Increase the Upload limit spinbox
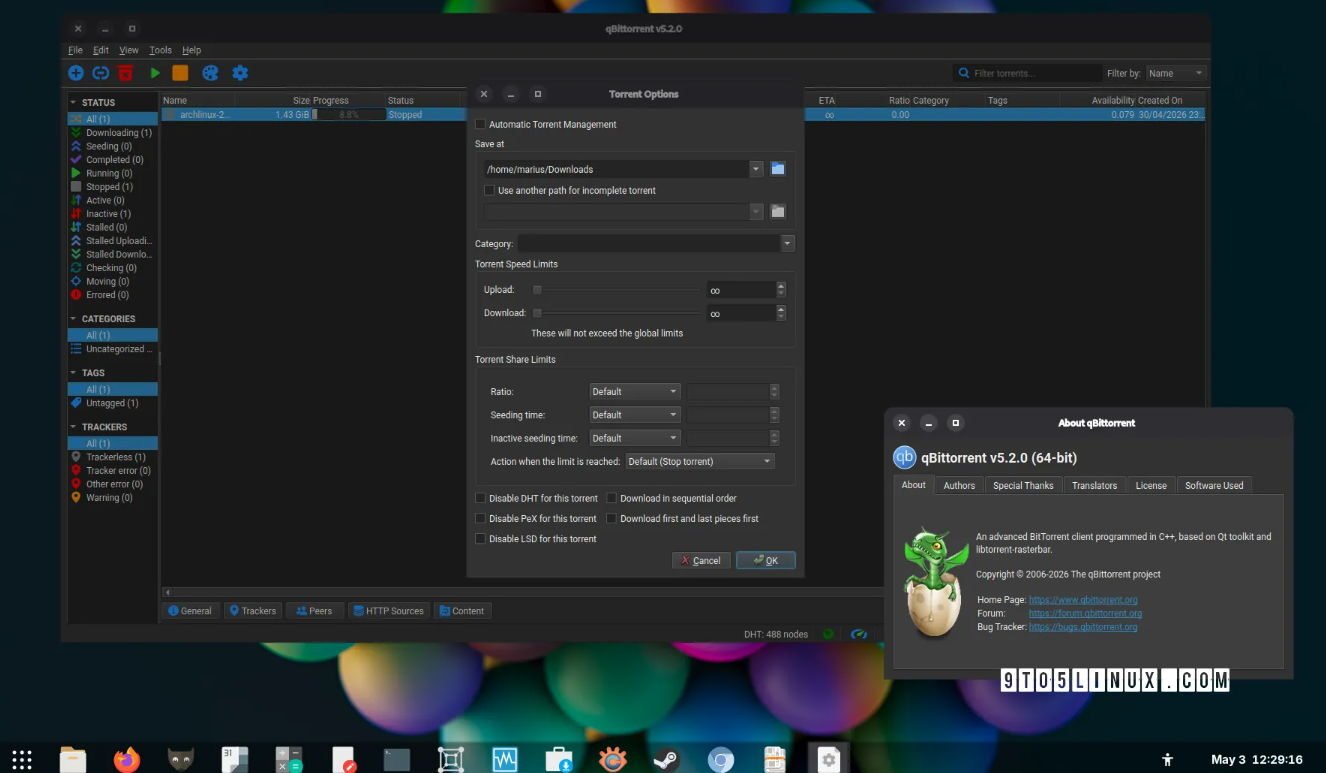 tap(781, 286)
